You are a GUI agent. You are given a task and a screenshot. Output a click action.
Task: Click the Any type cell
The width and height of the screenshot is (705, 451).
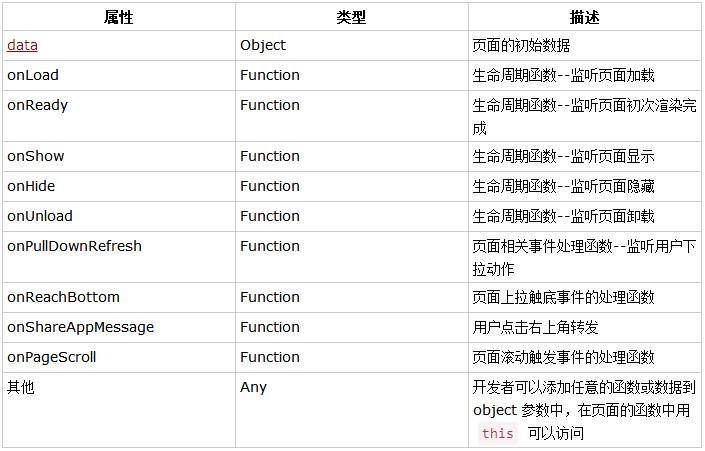pos(352,410)
